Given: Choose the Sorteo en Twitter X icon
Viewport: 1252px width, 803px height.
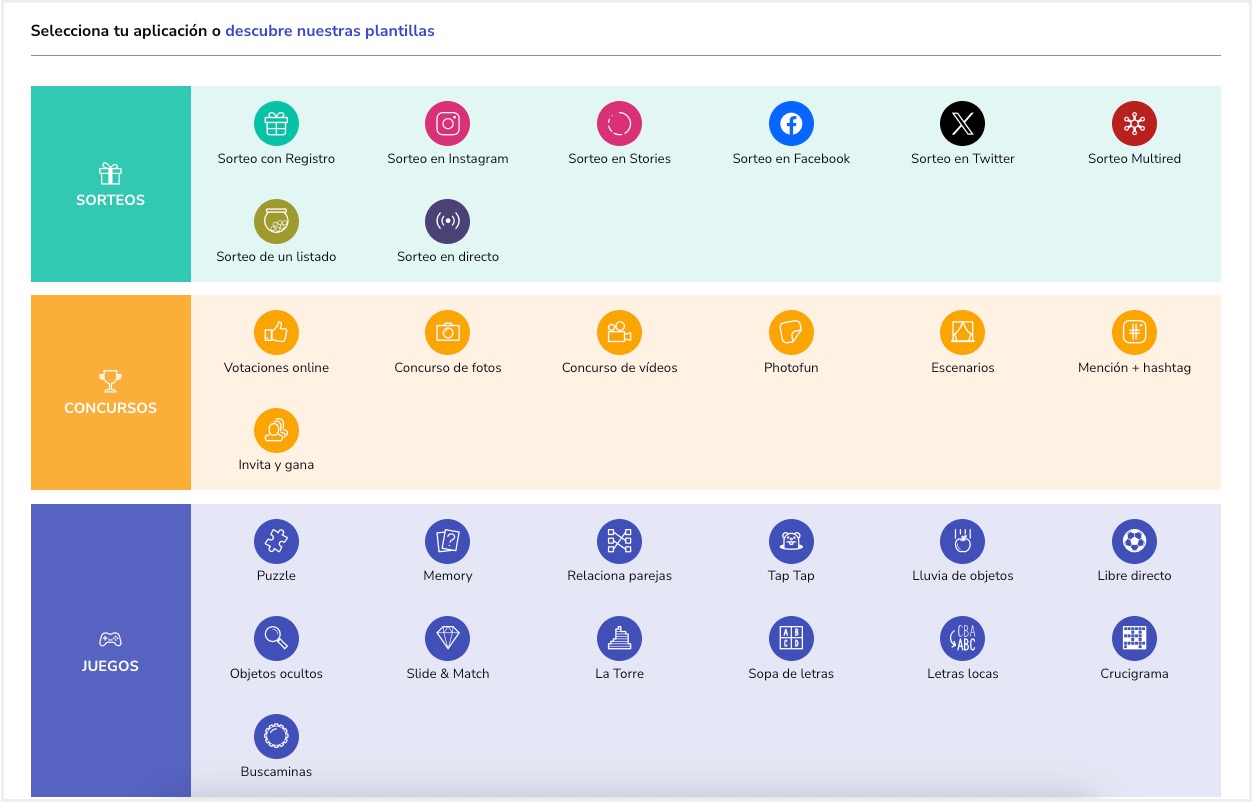Looking at the screenshot, I should (x=962, y=124).
